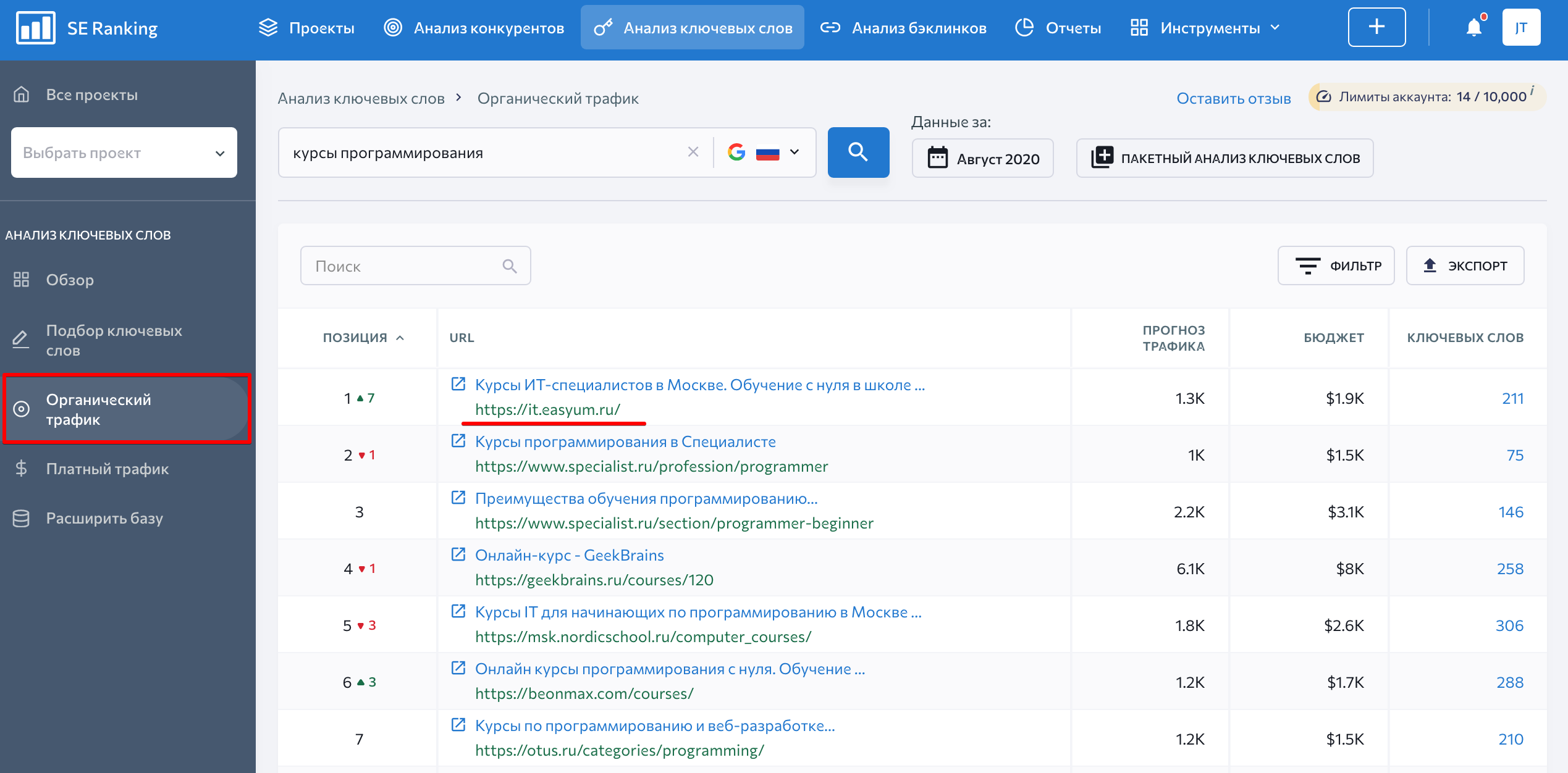
Task: Open external icon for nordicschool row
Action: pos(458,611)
